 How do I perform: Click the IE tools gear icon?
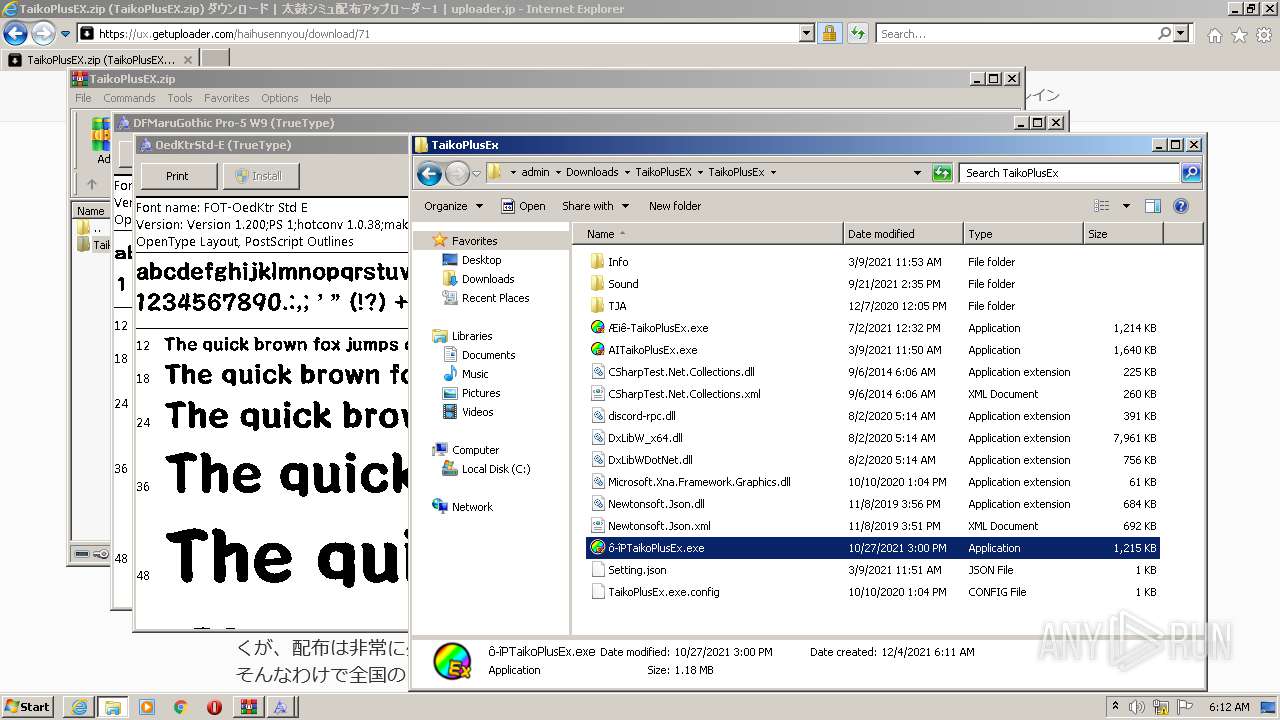(1263, 35)
